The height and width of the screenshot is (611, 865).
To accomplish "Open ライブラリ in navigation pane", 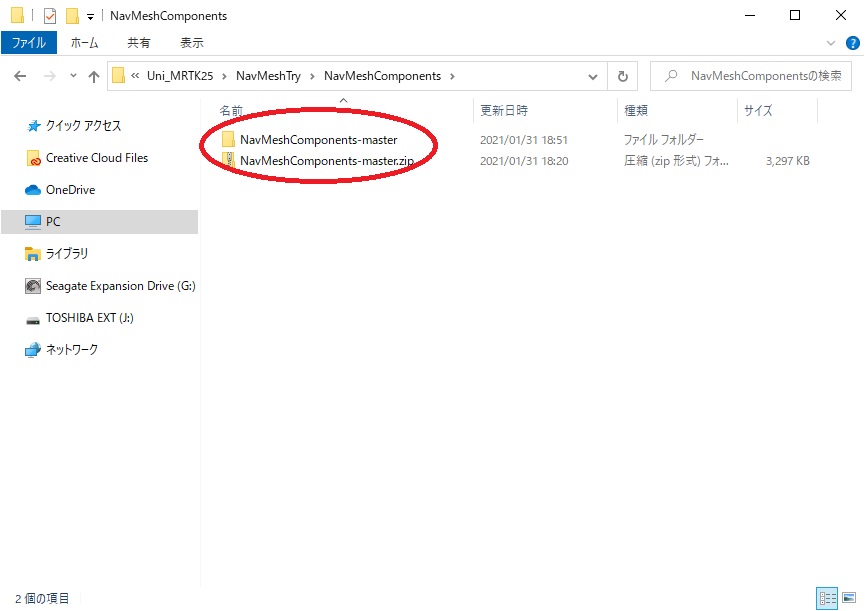I will 67,254.
